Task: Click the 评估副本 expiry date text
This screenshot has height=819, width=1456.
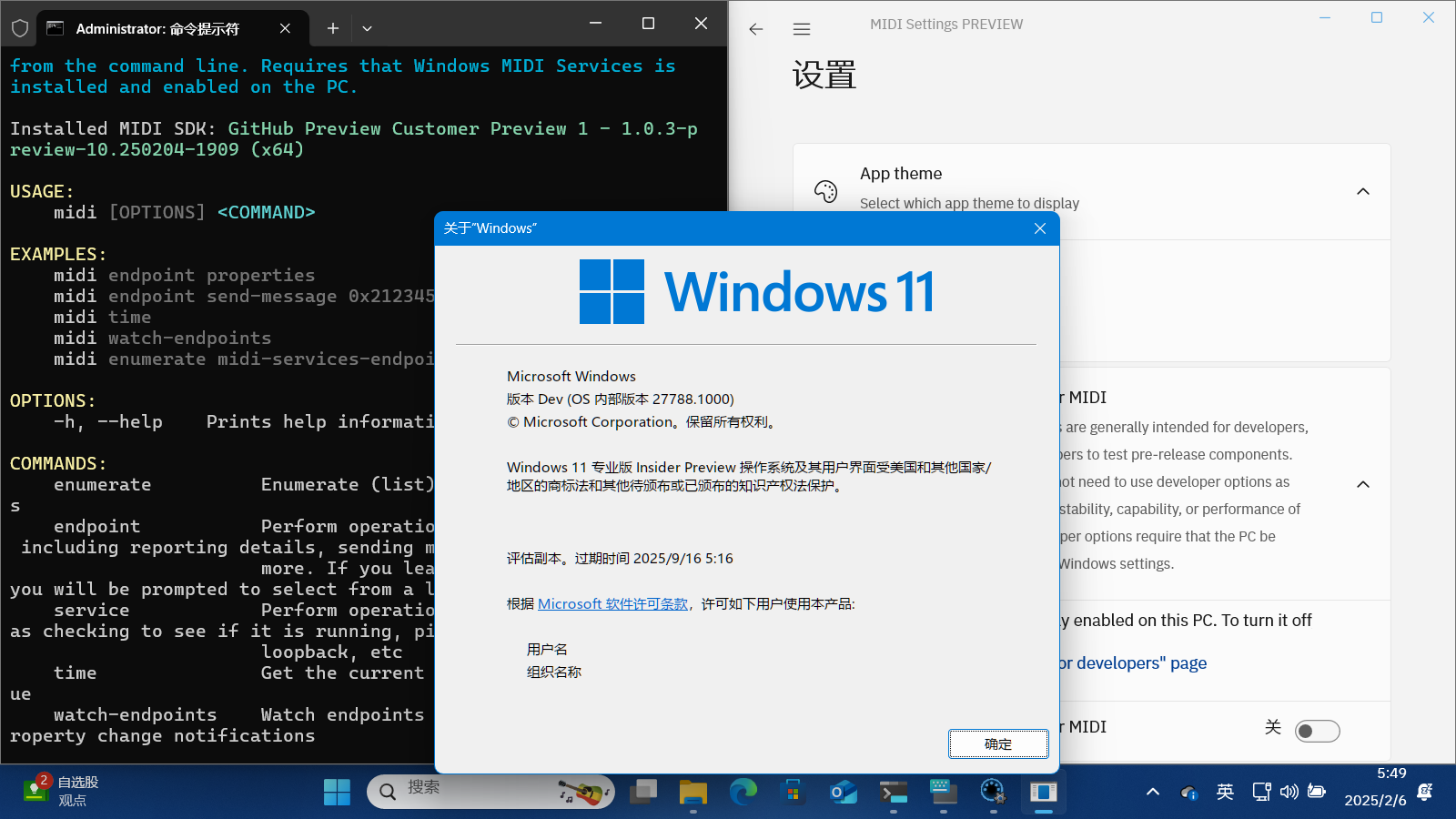Action: point(620,558)
